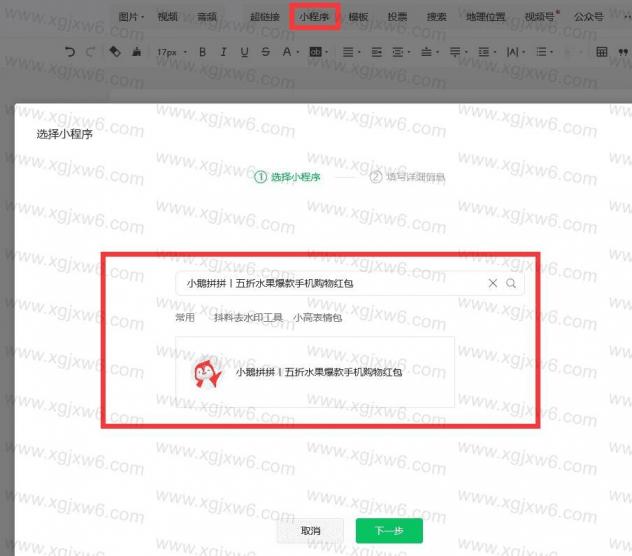Viewport: 632px width, 556px height.
Task: Click the search magnifier icon
Action: coord(511,283)
